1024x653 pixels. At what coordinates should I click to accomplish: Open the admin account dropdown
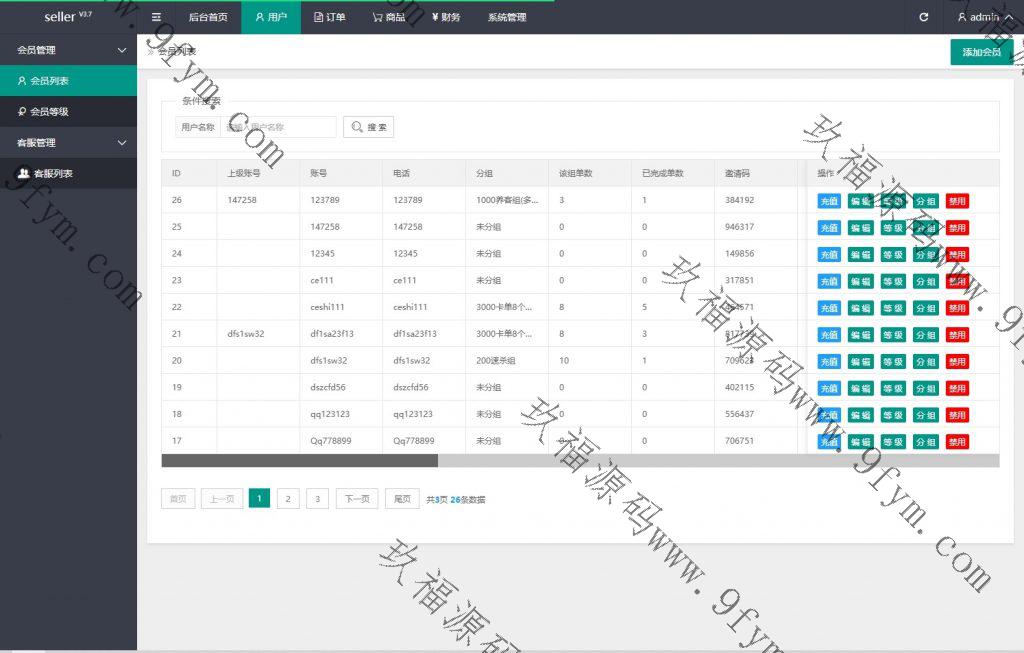tap(976, 17)
